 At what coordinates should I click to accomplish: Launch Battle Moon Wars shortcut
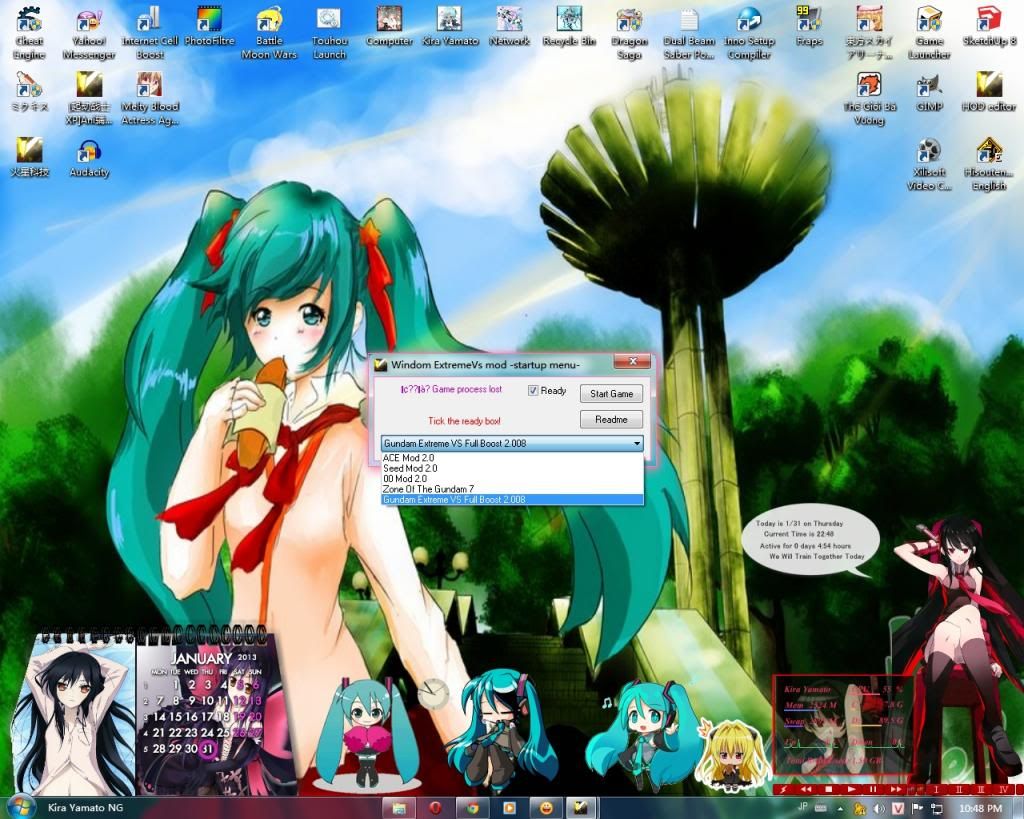(269, 34)
